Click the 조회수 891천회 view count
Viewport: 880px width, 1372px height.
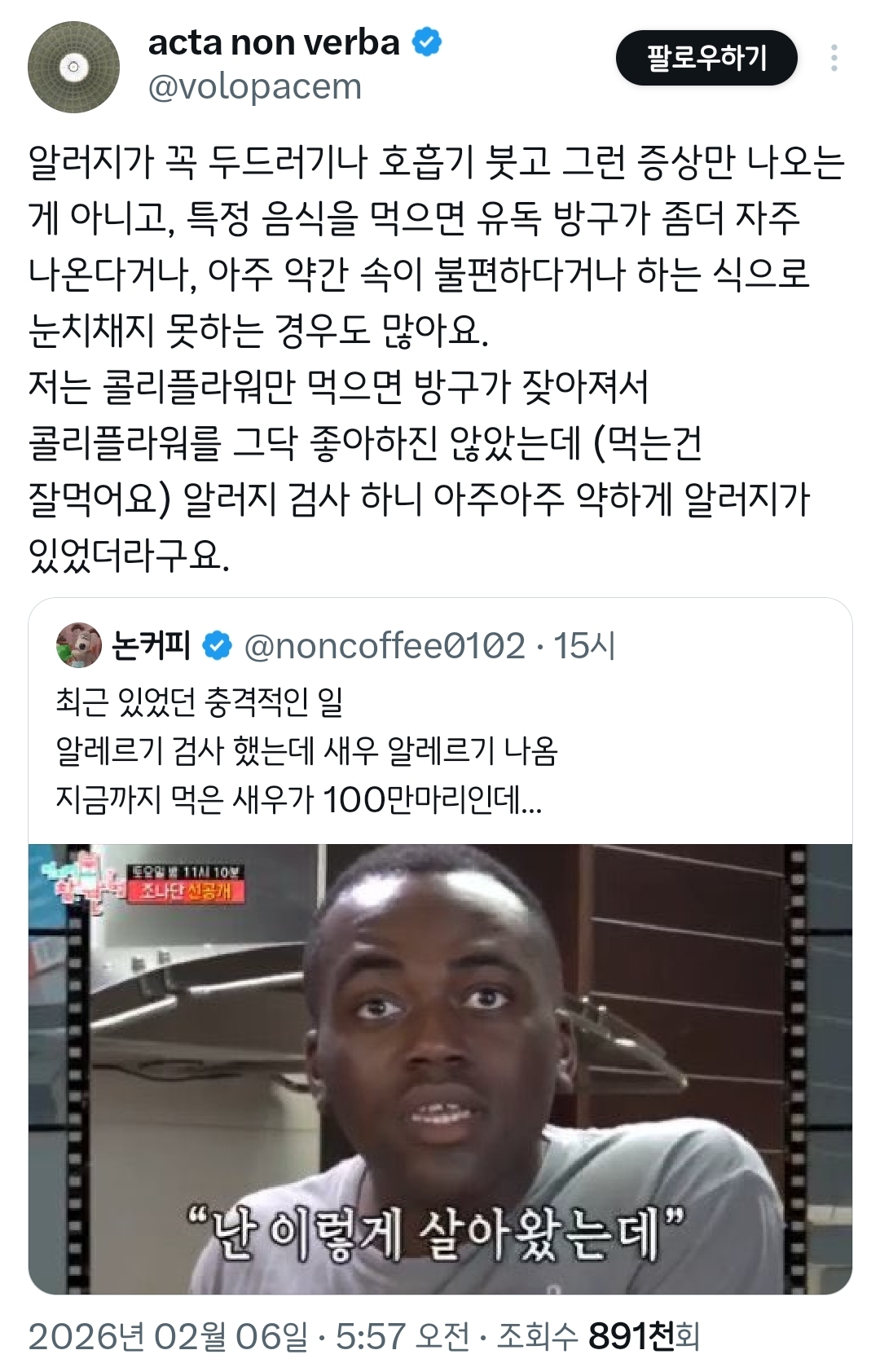coord(599,1337)
